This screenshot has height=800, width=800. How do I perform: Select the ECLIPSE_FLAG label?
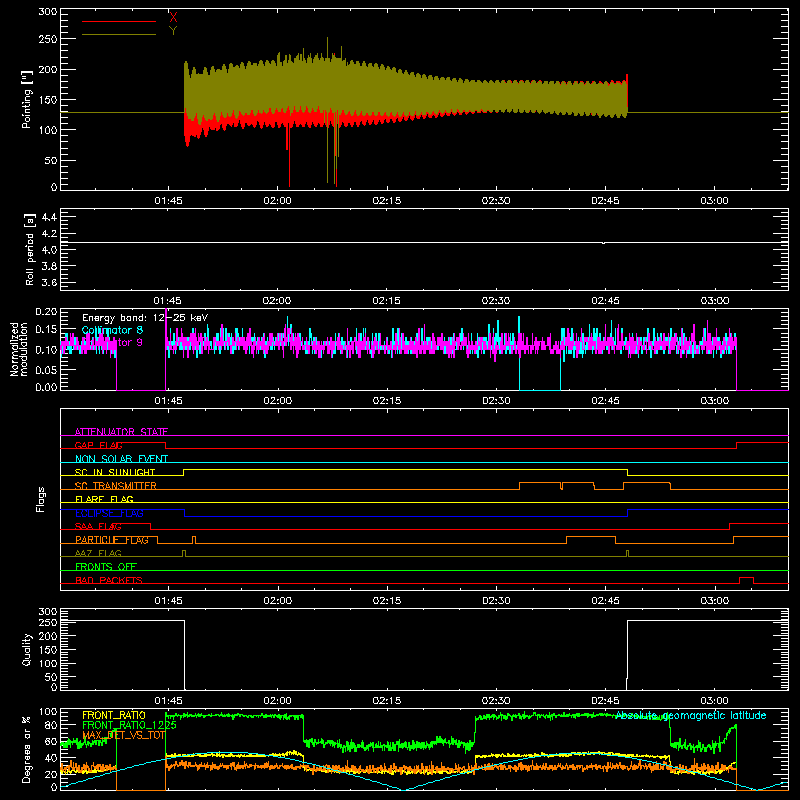(x=109, y=513)
